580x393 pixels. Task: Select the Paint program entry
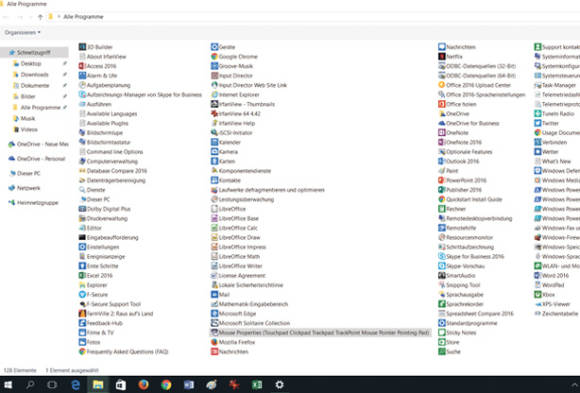tap(448, 171)
